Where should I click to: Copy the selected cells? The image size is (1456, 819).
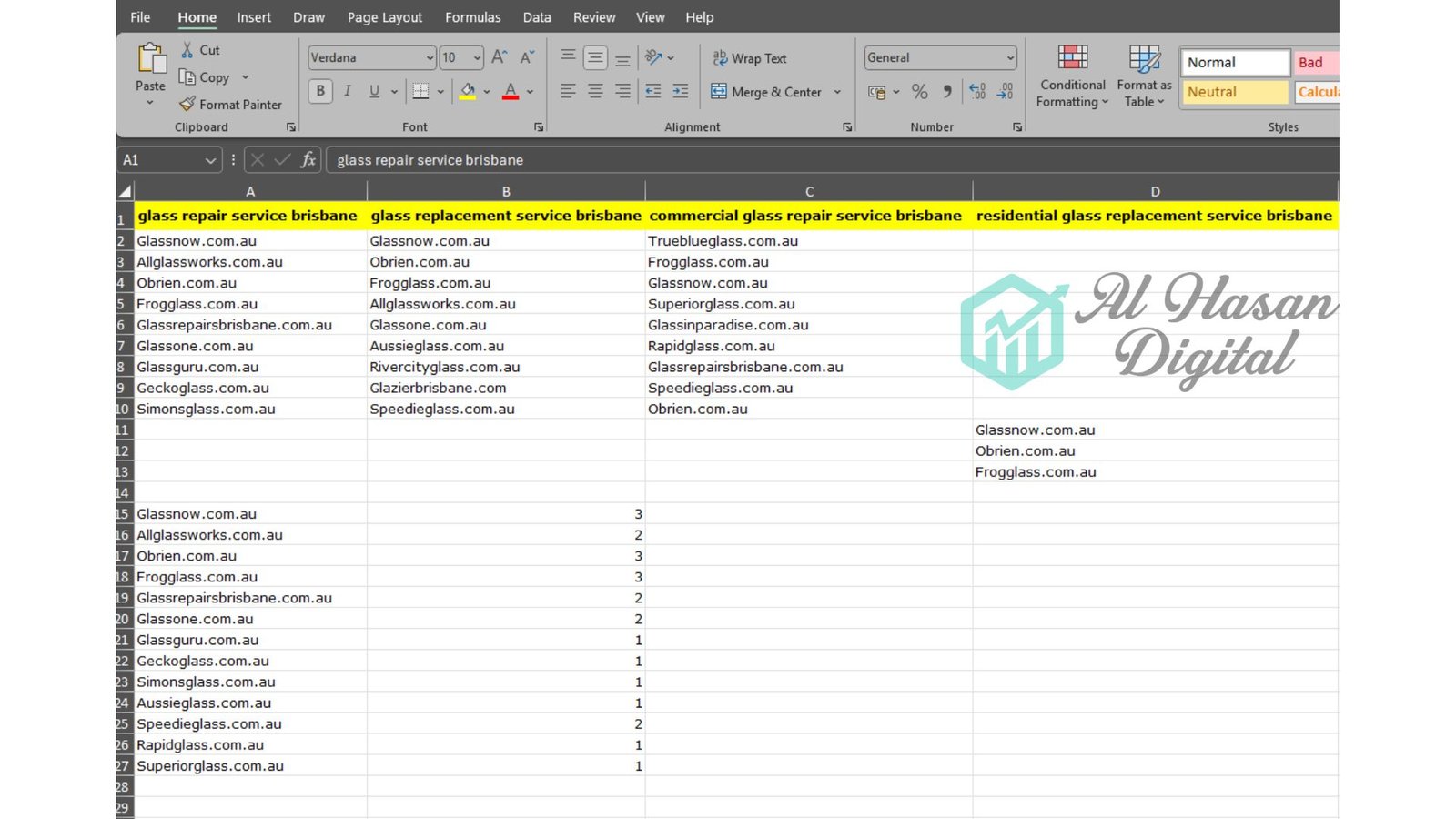point(205,77)
